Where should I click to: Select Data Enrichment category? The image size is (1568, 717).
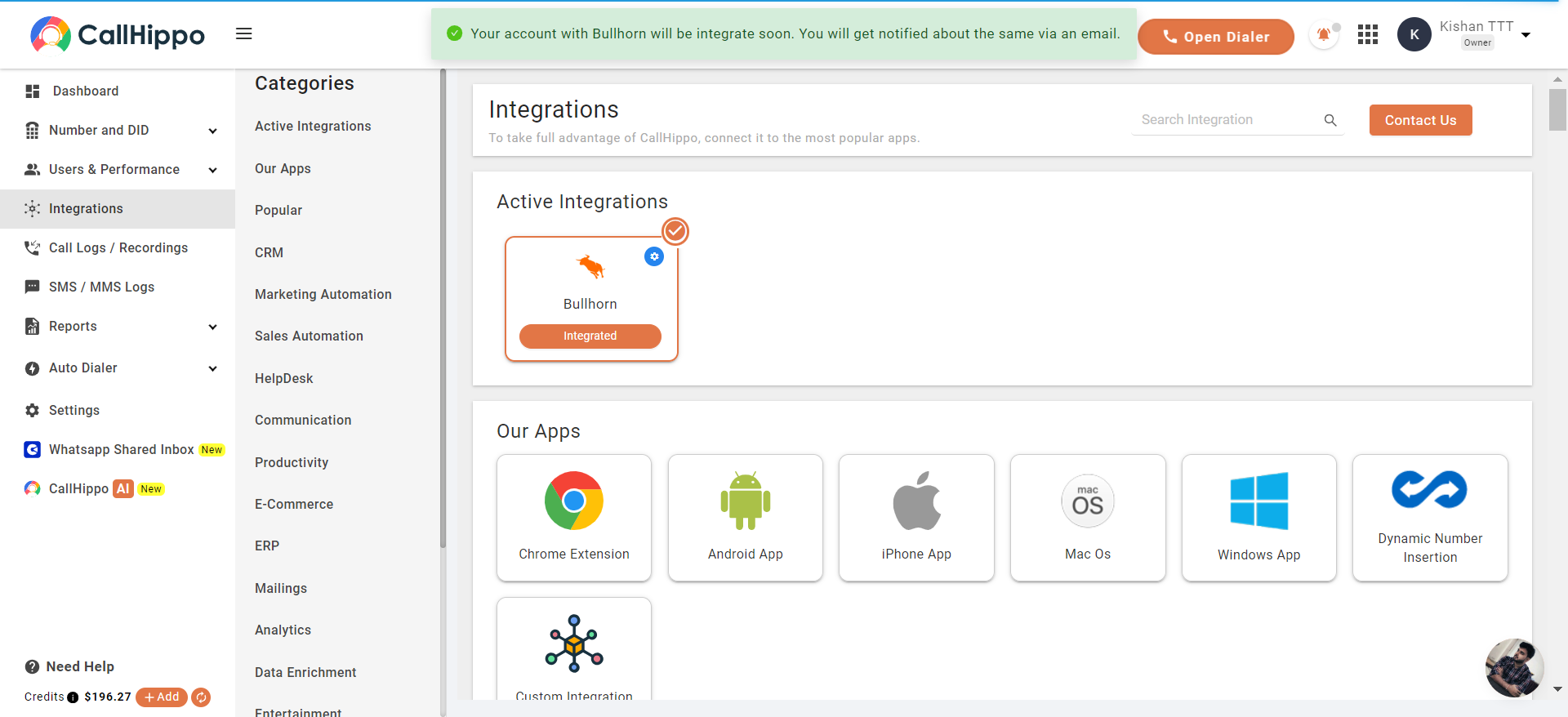[x=305, y=673]
